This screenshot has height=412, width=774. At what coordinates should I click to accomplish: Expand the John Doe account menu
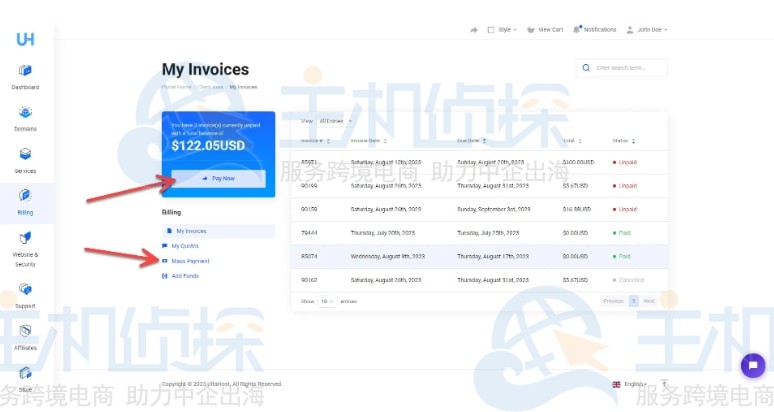coord(647,30)
